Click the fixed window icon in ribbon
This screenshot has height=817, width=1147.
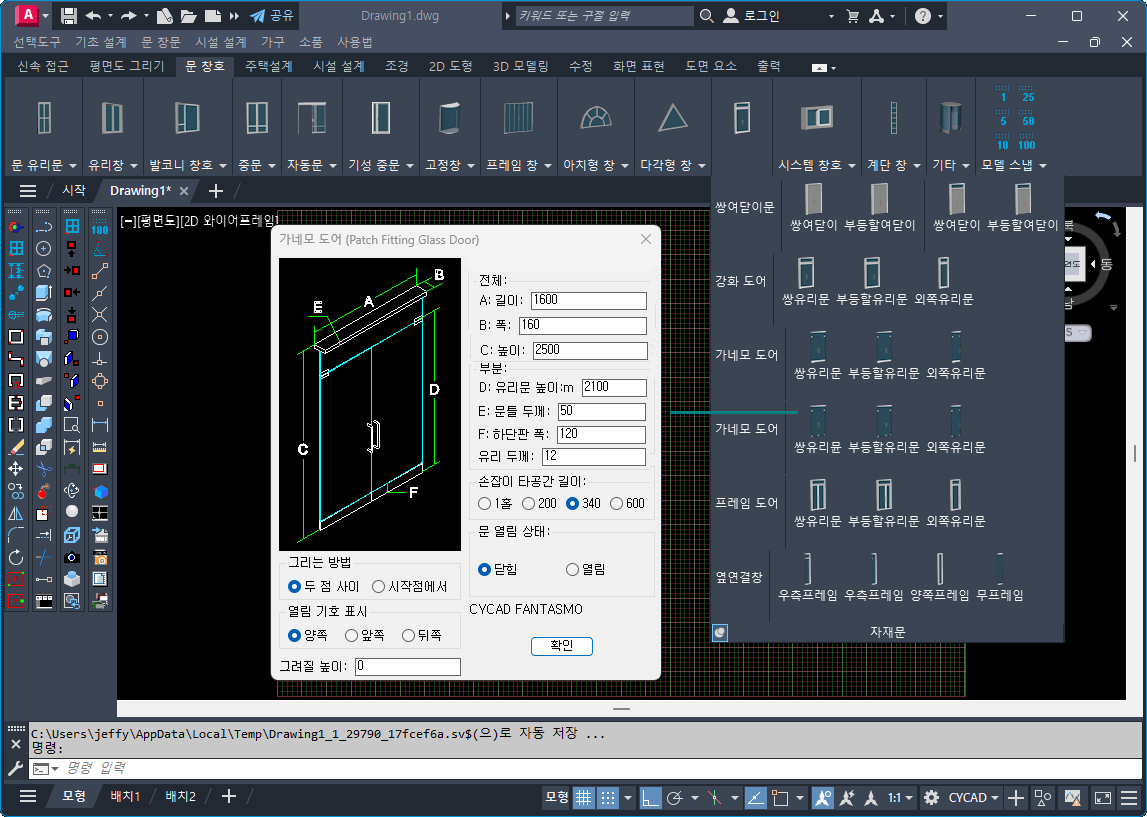450,117
